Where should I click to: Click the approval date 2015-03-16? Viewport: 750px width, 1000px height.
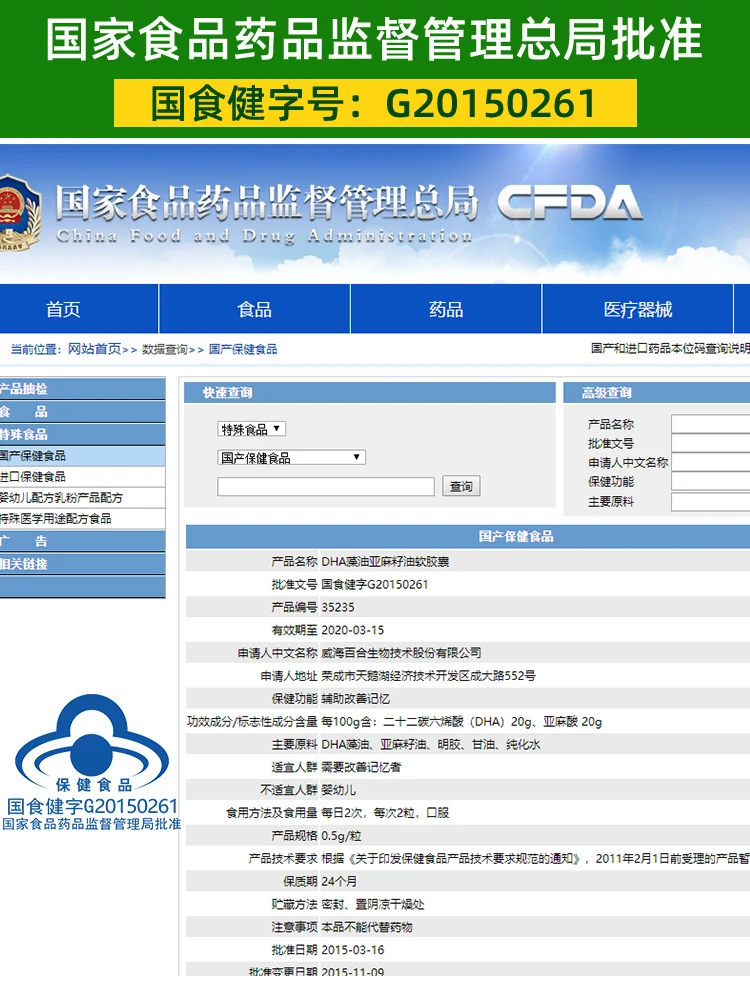[353, 950]
